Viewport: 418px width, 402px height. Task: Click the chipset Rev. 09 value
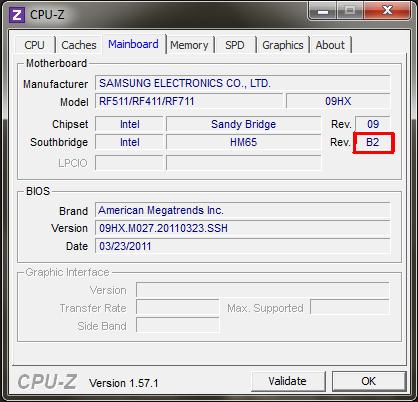point(373,124)
